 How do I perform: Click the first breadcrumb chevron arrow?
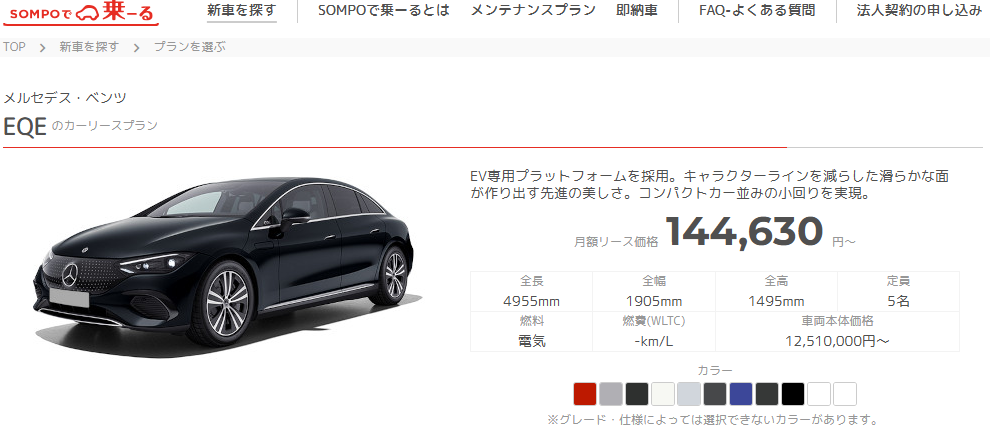[43, 47]
